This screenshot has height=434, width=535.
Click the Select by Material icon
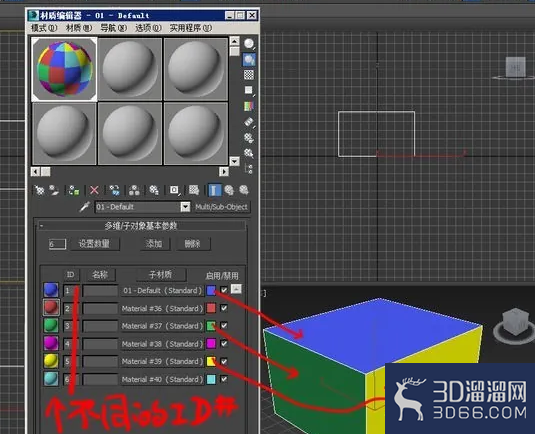click(x=249, y=153)
